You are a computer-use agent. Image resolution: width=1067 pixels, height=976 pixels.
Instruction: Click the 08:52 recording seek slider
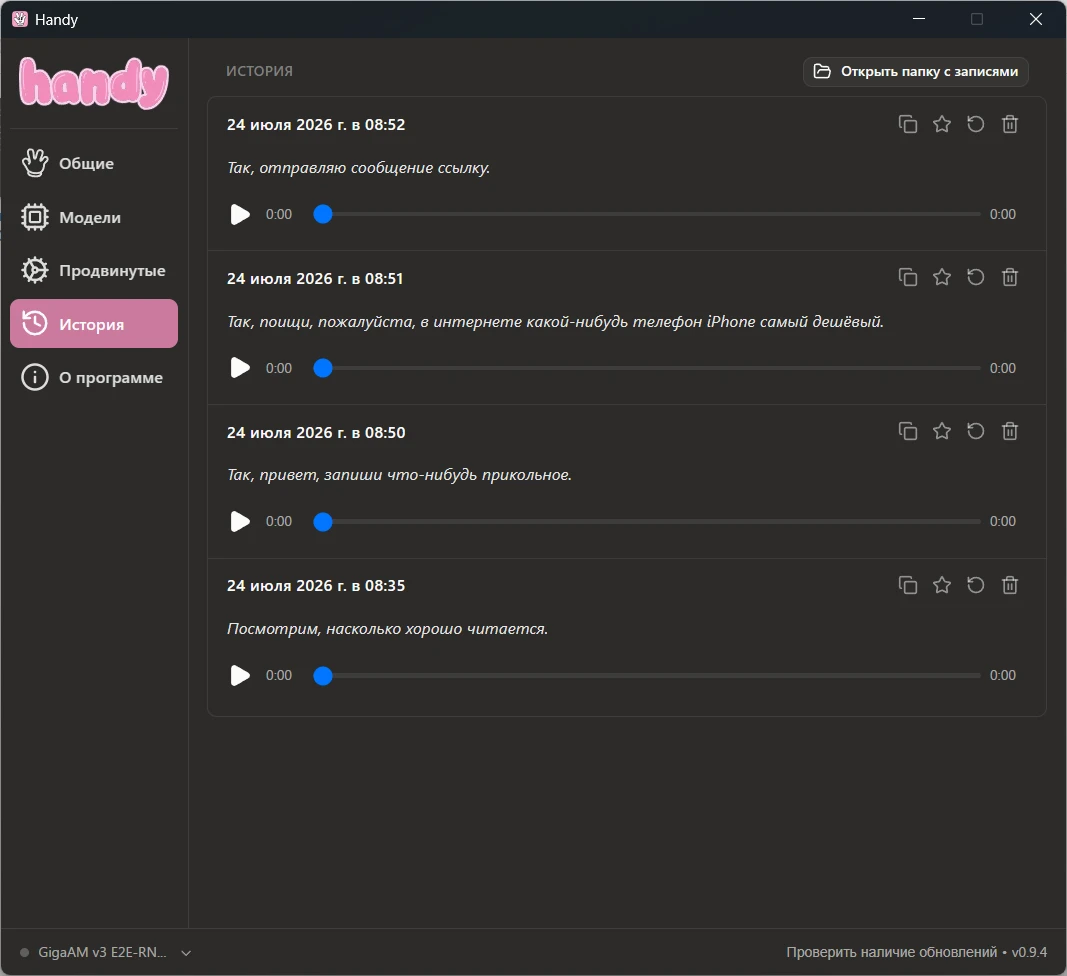coord(646,214)
